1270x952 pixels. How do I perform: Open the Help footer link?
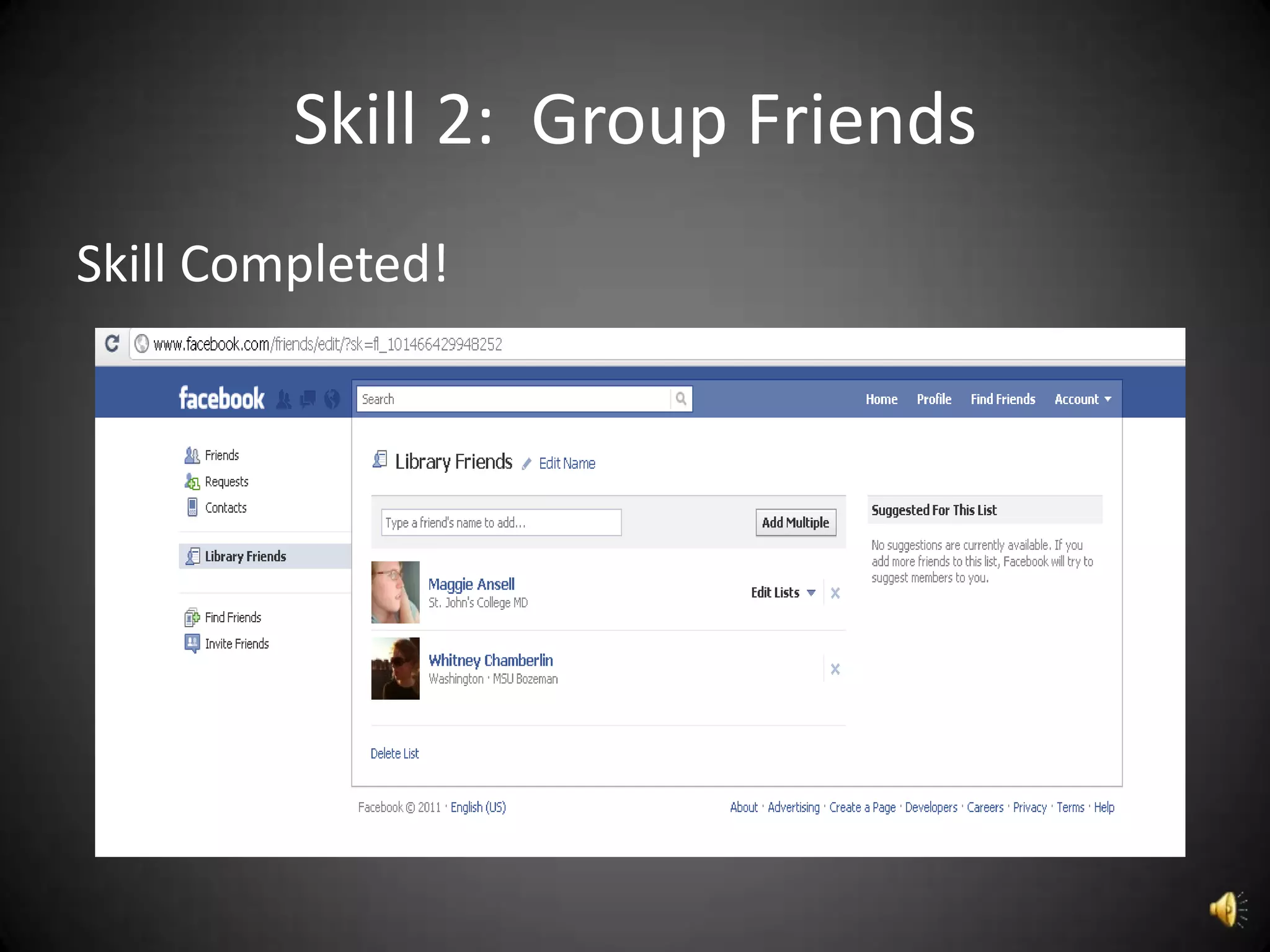[1104, 807]
